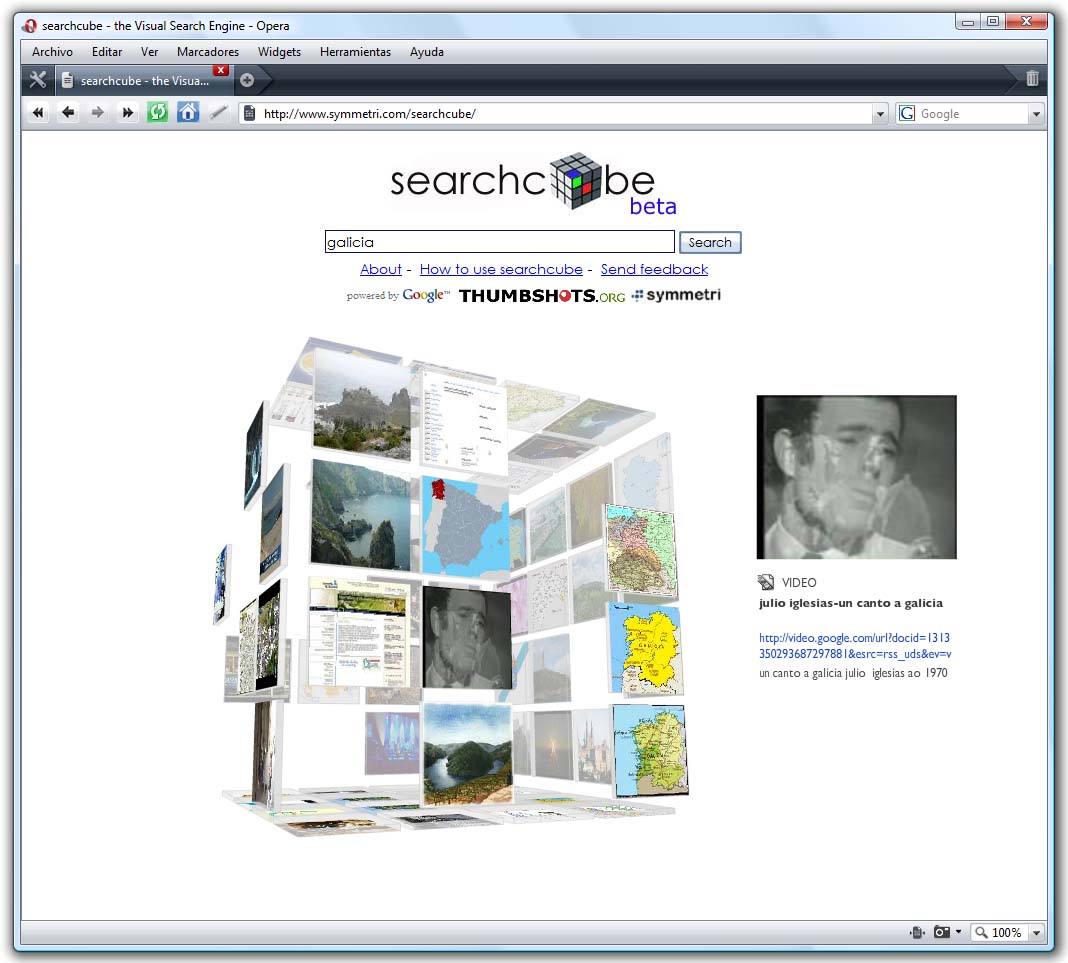
Task: Select the river valley painting thumbnail
Action: pos(467,753)
